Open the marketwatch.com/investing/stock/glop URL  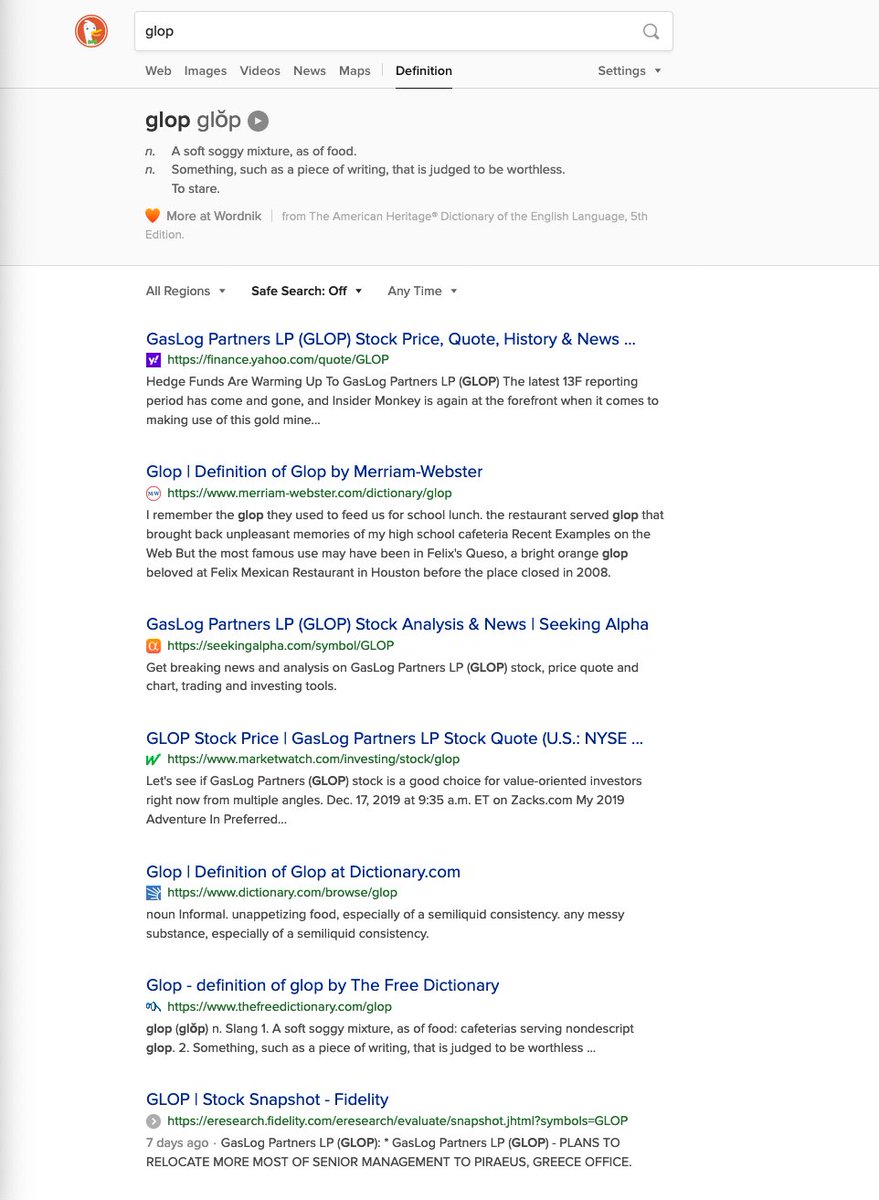pos(314,760)
